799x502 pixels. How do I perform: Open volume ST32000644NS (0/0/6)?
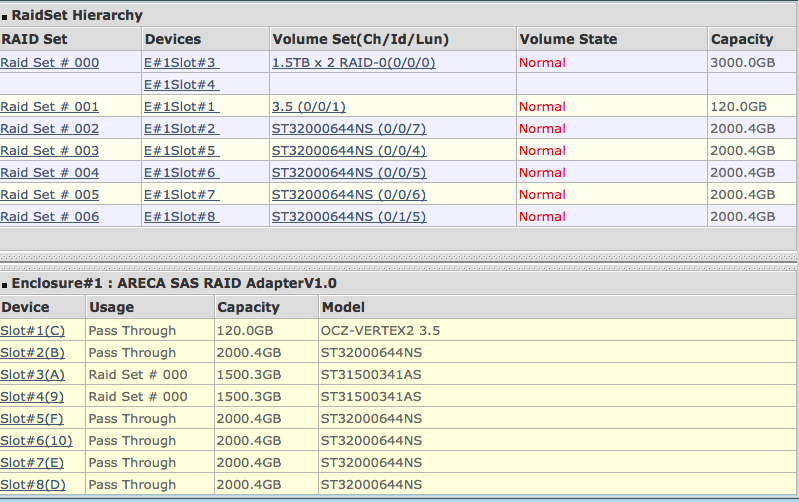pyautogui.click(x=349, y=194)
